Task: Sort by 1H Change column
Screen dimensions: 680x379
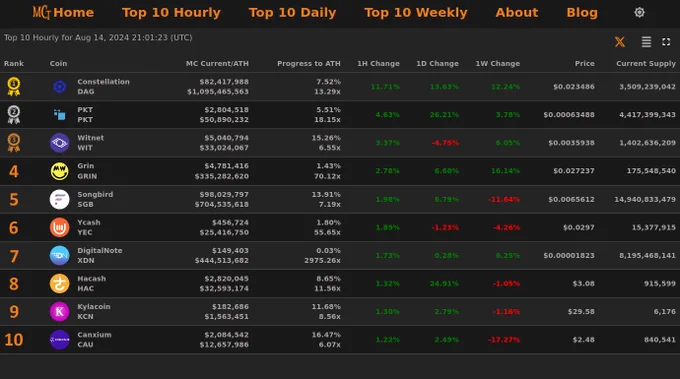Action: 378,63
